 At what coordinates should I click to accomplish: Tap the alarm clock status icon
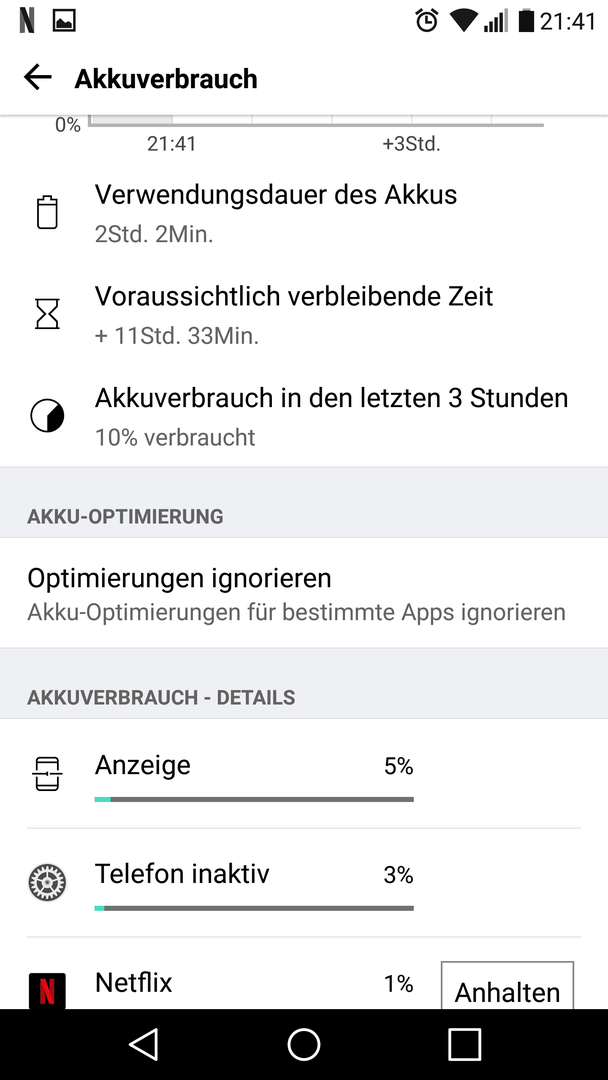[x=427, y=21]
